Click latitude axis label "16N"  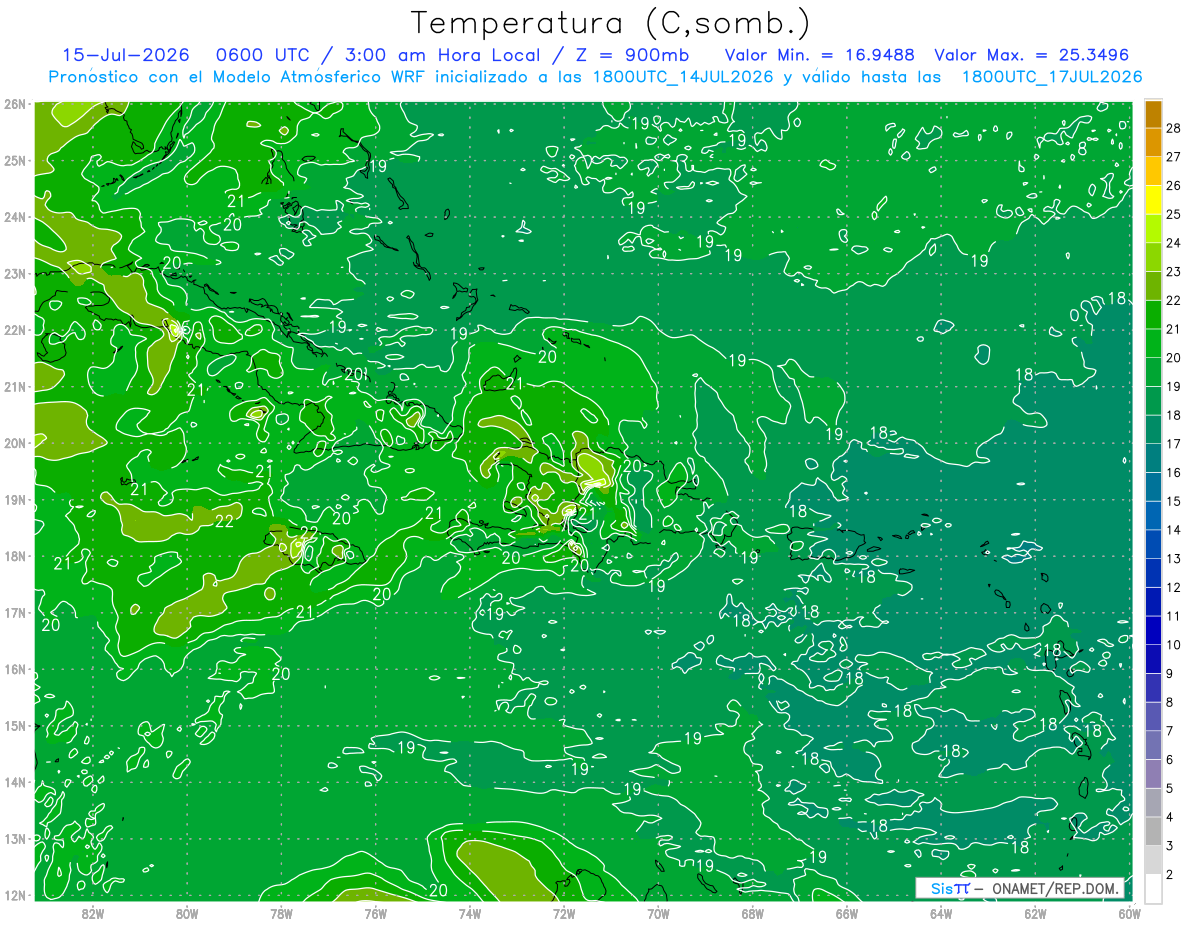(x=14, y=669)
